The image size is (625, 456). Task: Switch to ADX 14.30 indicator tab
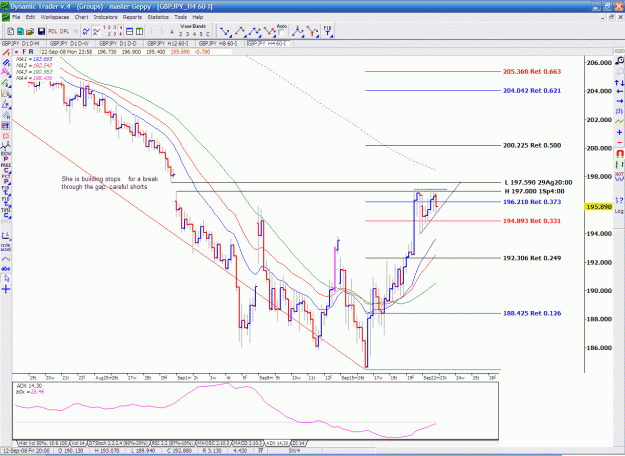[277, 443]
